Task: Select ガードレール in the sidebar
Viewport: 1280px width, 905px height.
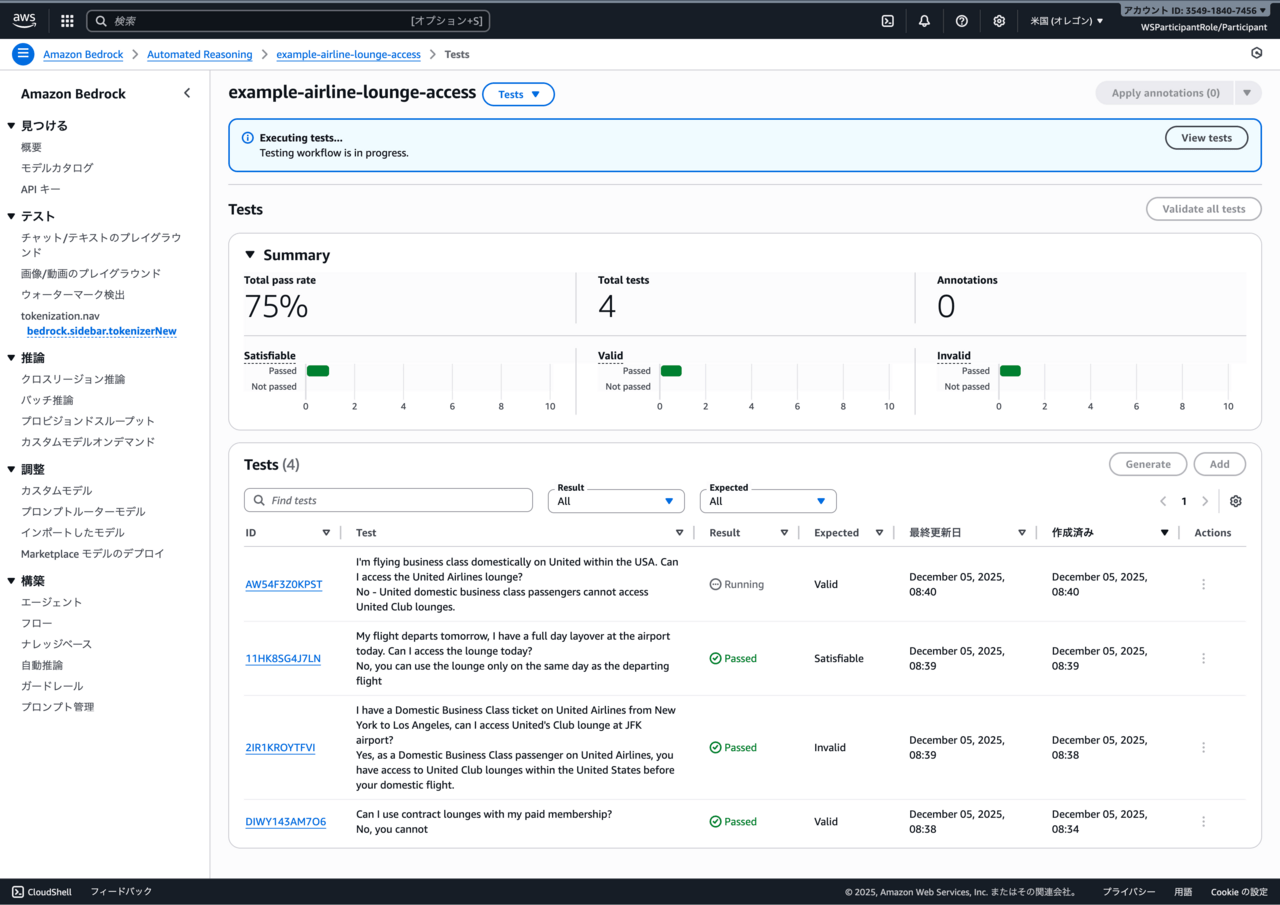Action: [52, 686]
